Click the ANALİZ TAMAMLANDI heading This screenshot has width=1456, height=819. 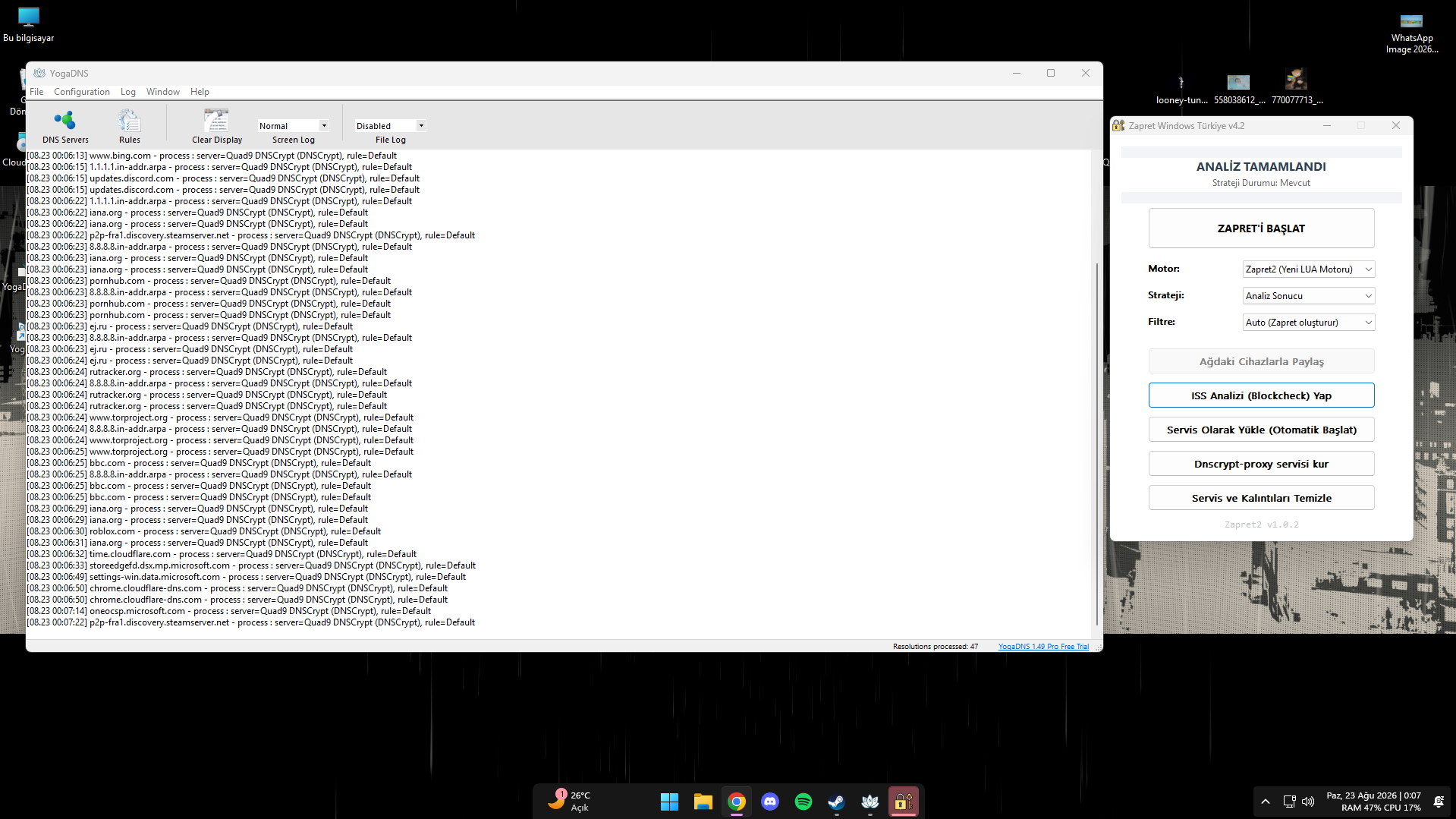tap(1261, 167)
